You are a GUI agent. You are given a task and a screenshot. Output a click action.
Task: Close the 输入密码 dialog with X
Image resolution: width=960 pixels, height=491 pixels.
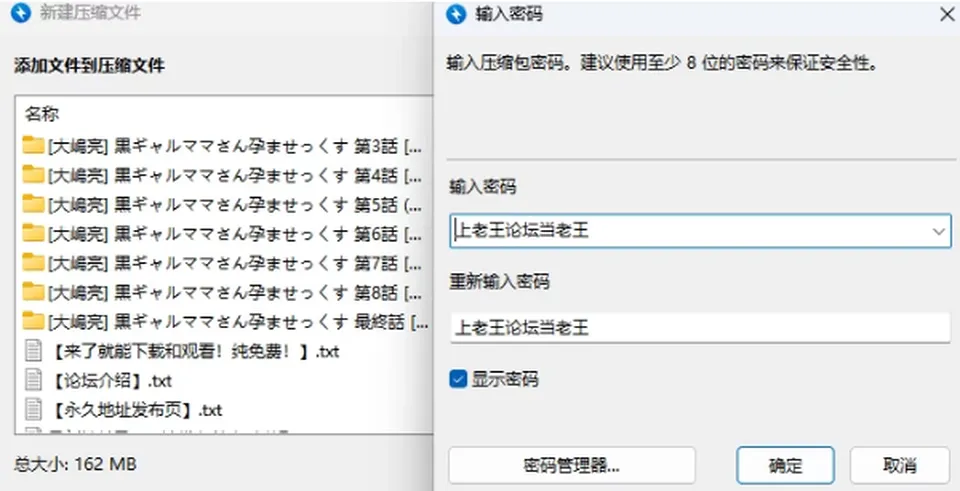pyautogui.click(x=947, y=14)
